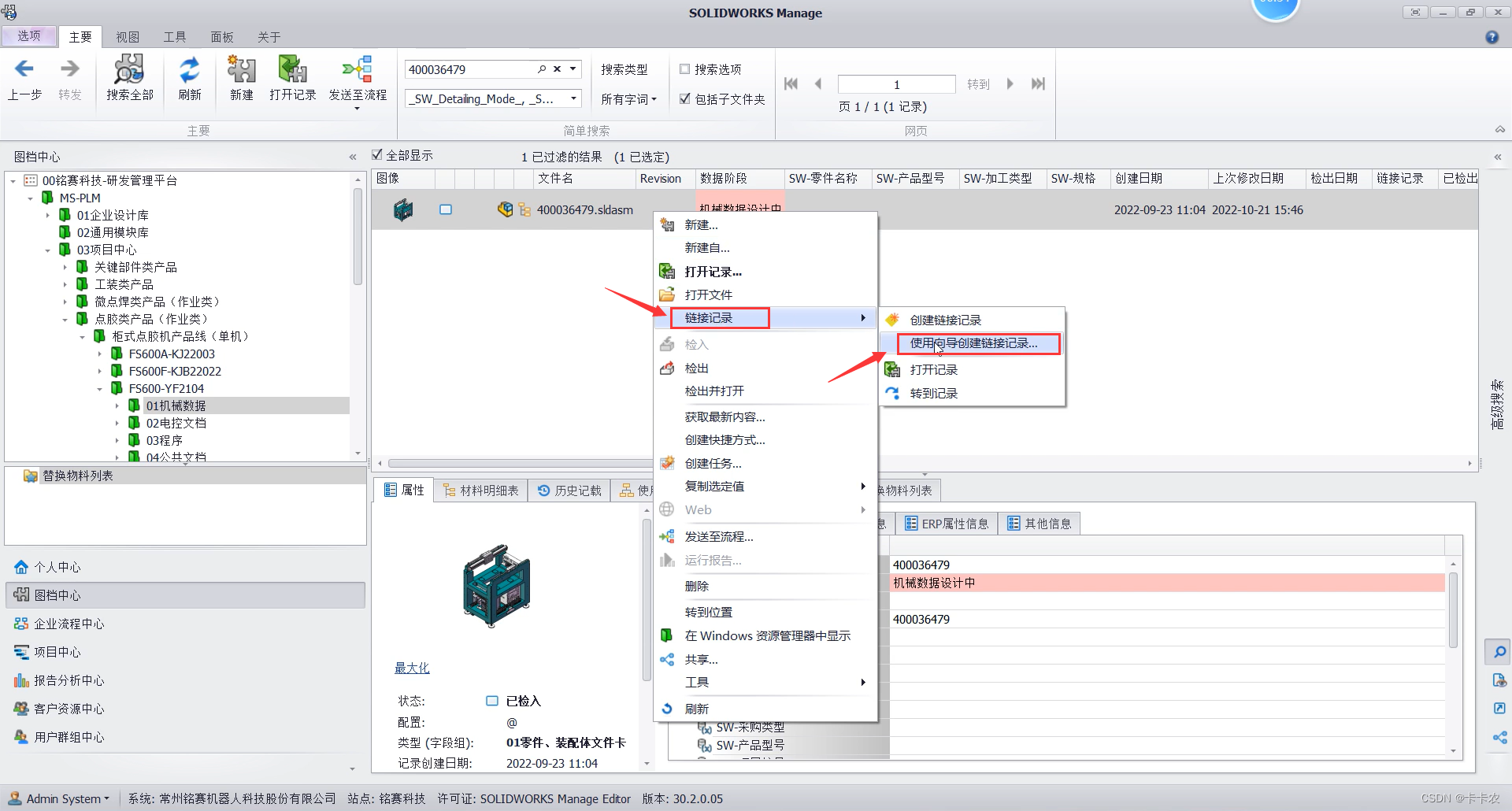Click the 最大化 link under the preview
The height and width of the screenshot is (811, 1512).
click(x=412, y=668)
